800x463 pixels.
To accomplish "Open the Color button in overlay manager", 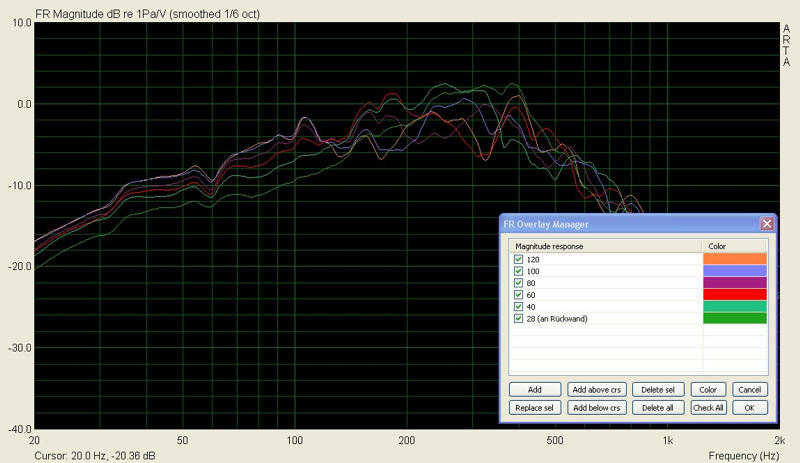I will (x=707, y=389).
